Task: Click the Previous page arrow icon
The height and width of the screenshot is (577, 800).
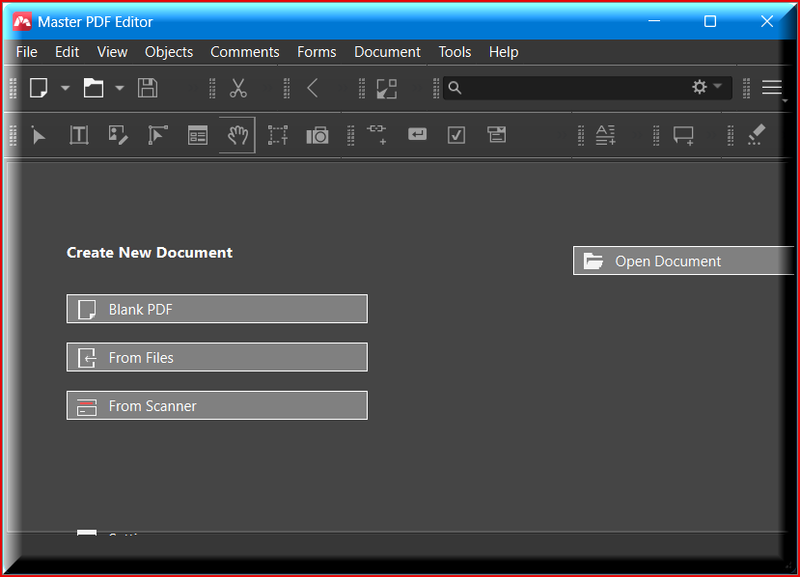Action: (x=313, y=88)
